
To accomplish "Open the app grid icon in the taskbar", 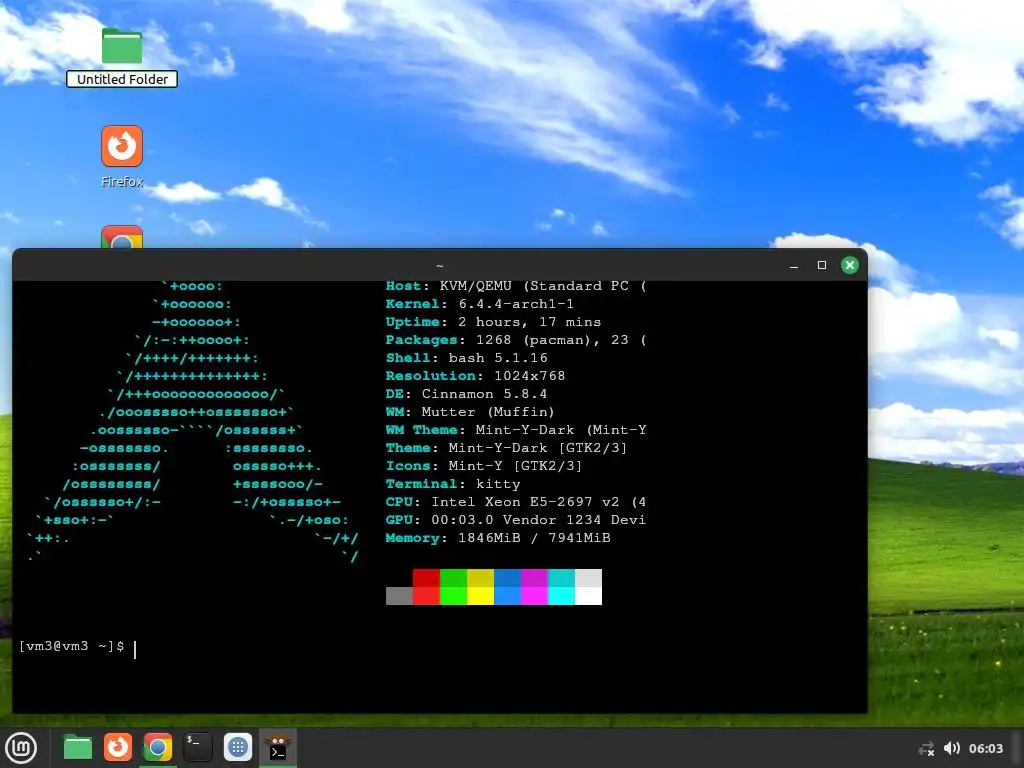I will [x=238, y=748].
